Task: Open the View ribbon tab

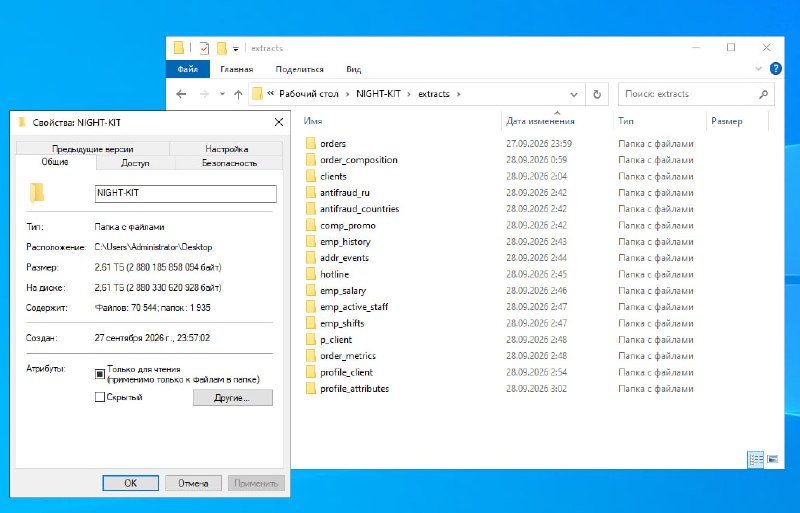Action: [354, 69]
